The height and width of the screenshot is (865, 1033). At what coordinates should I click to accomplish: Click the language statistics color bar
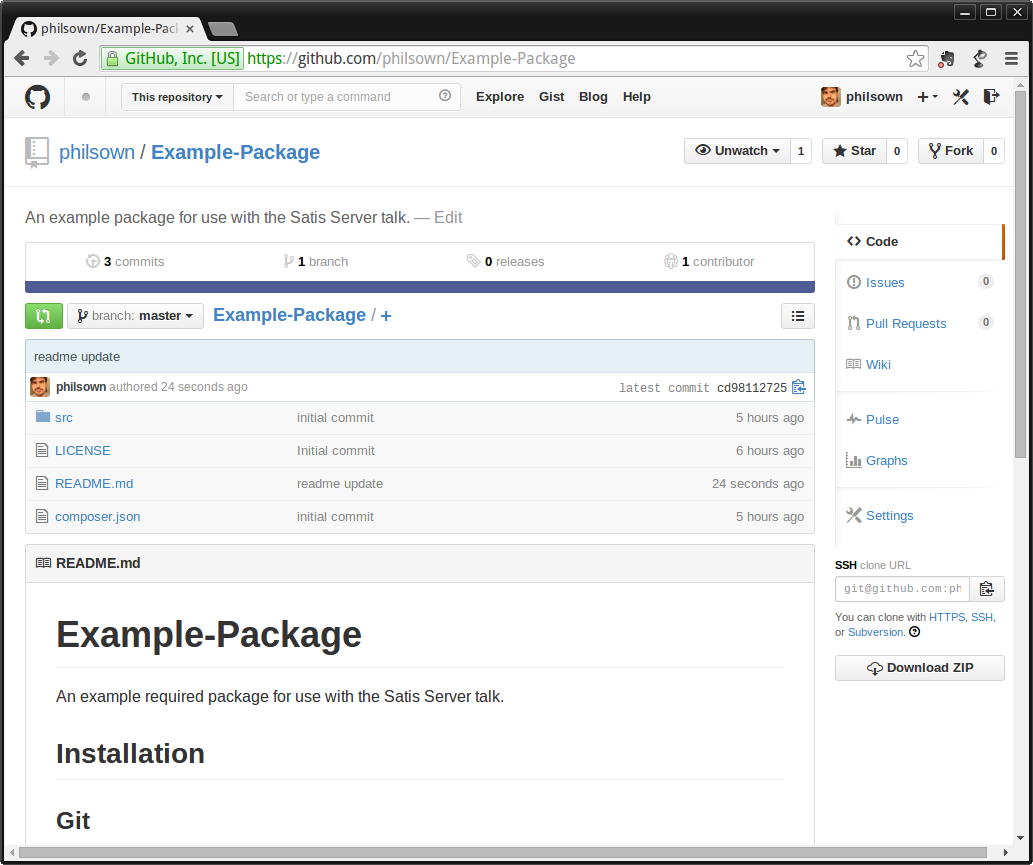[420, 287]
